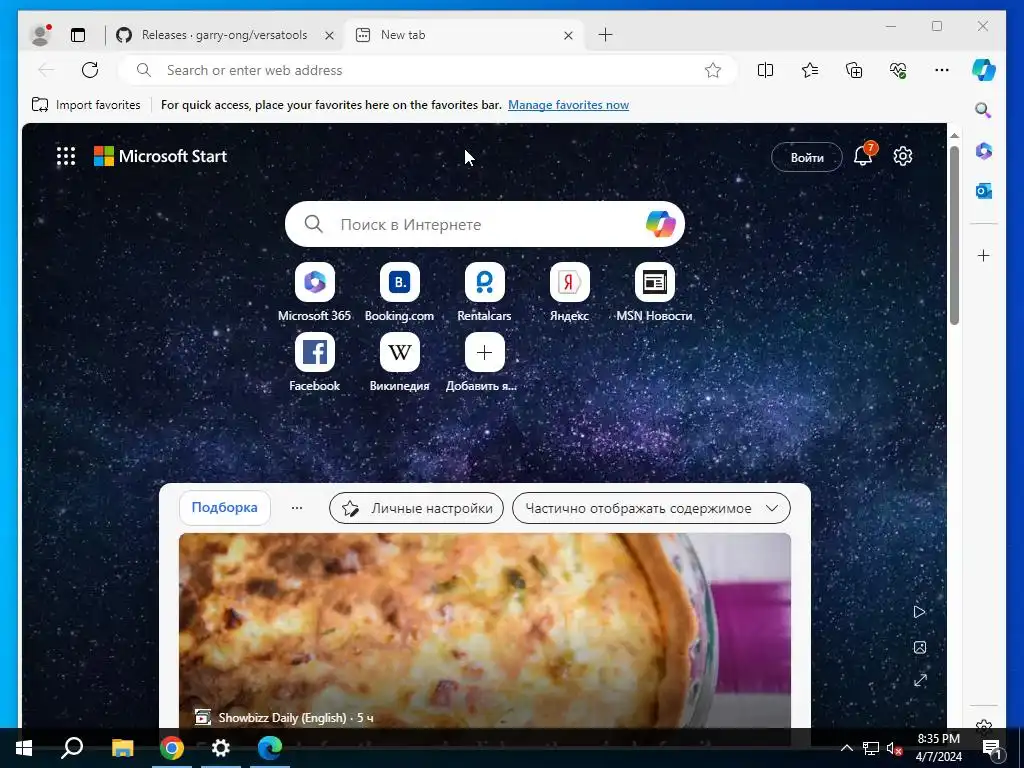Open the Copilot sidebar icon
The width and height of the screenshot is (1024, 768).
point(984,70)
